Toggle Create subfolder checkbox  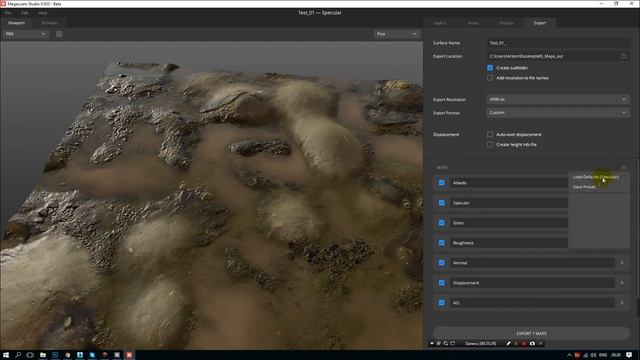point(490,68)
